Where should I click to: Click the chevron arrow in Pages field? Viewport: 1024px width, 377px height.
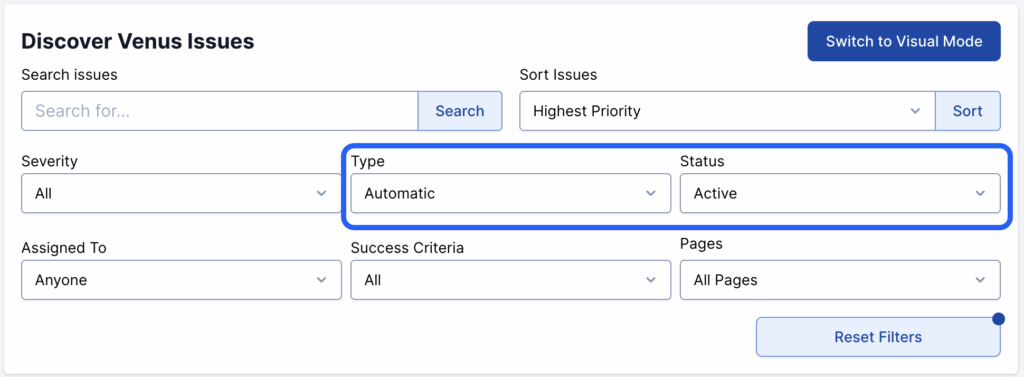pos(980,280)
